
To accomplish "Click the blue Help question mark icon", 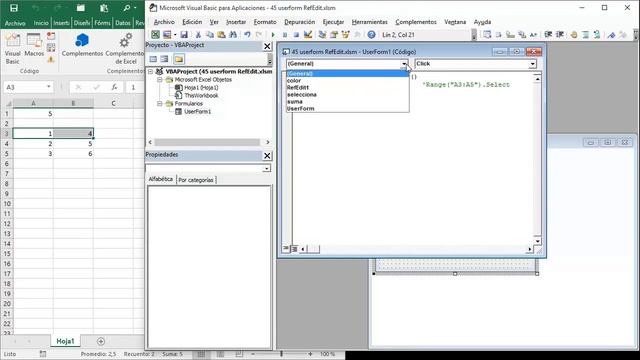I will (371, 35).
